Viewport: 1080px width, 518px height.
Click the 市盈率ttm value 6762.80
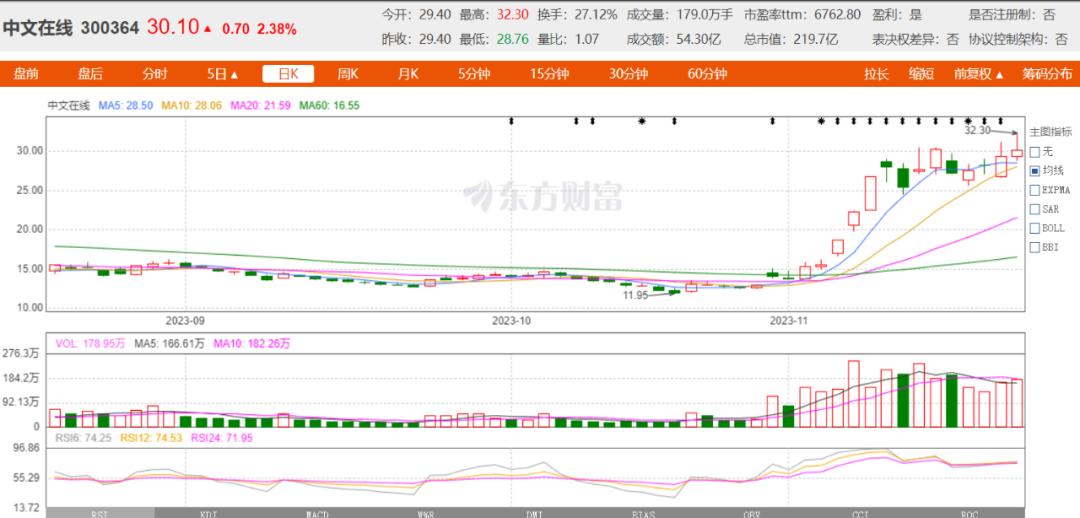coord(838,14)
